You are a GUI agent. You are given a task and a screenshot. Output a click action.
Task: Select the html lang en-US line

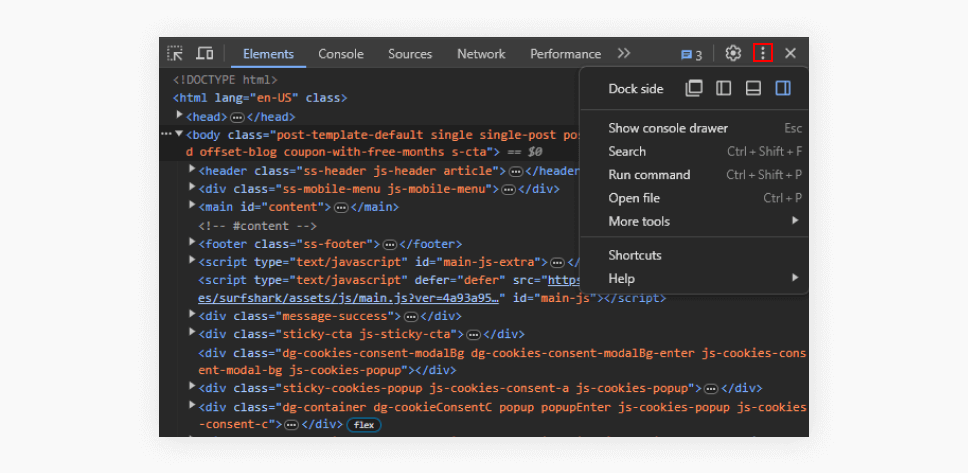pyautogui.click(x=260, y=98)
